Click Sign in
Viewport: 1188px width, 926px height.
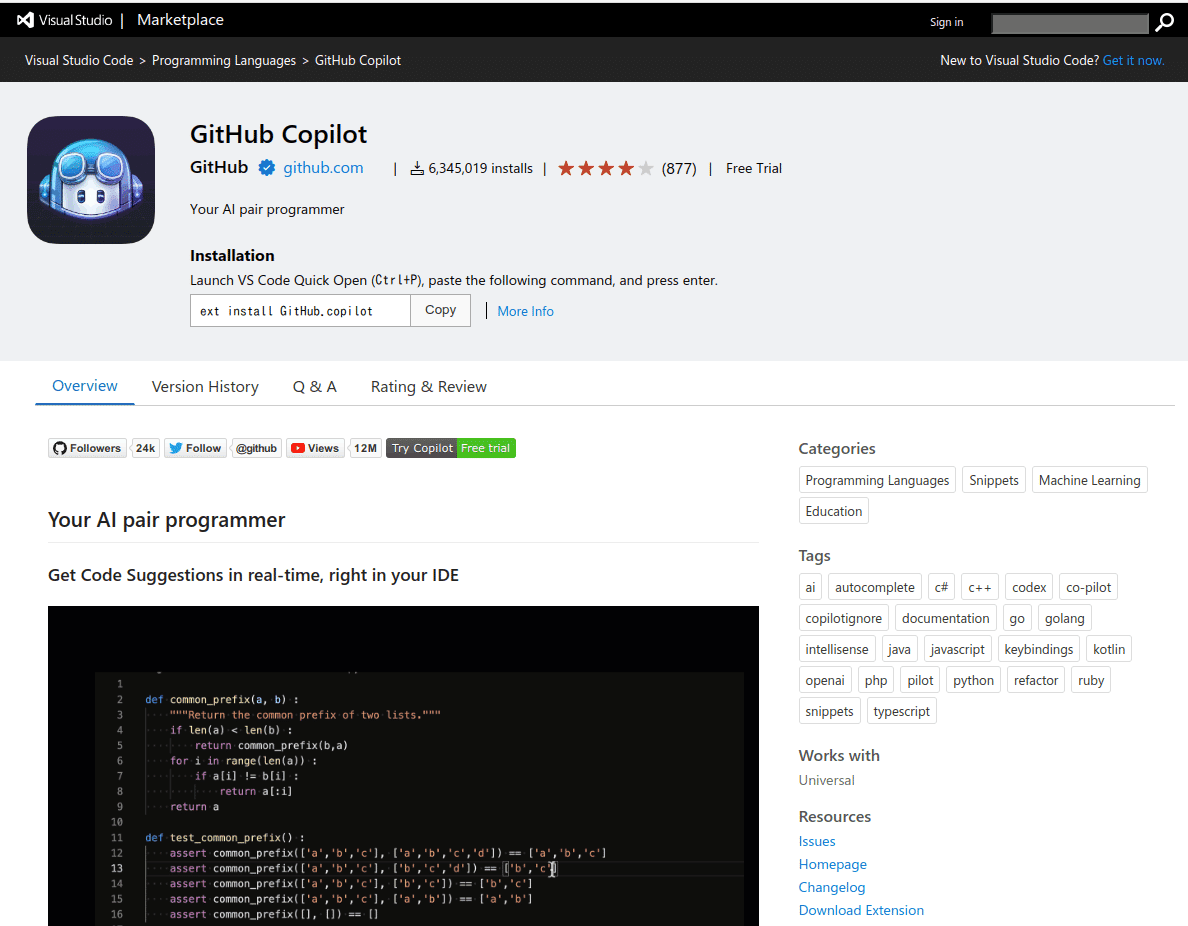[x=946, y=22]
